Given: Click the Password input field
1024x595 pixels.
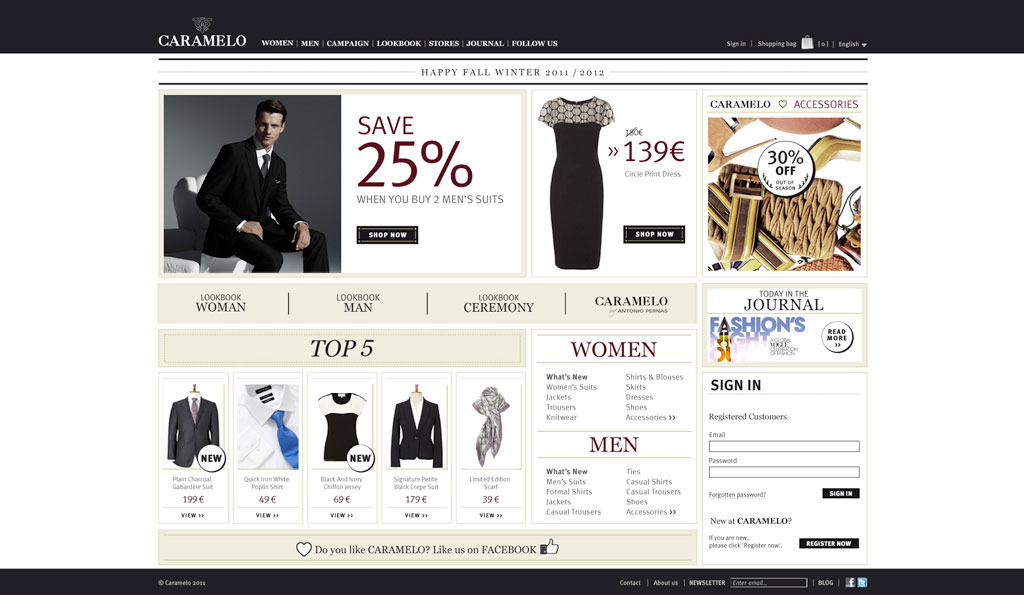Looking at the screenshot, I should [784, 472].
